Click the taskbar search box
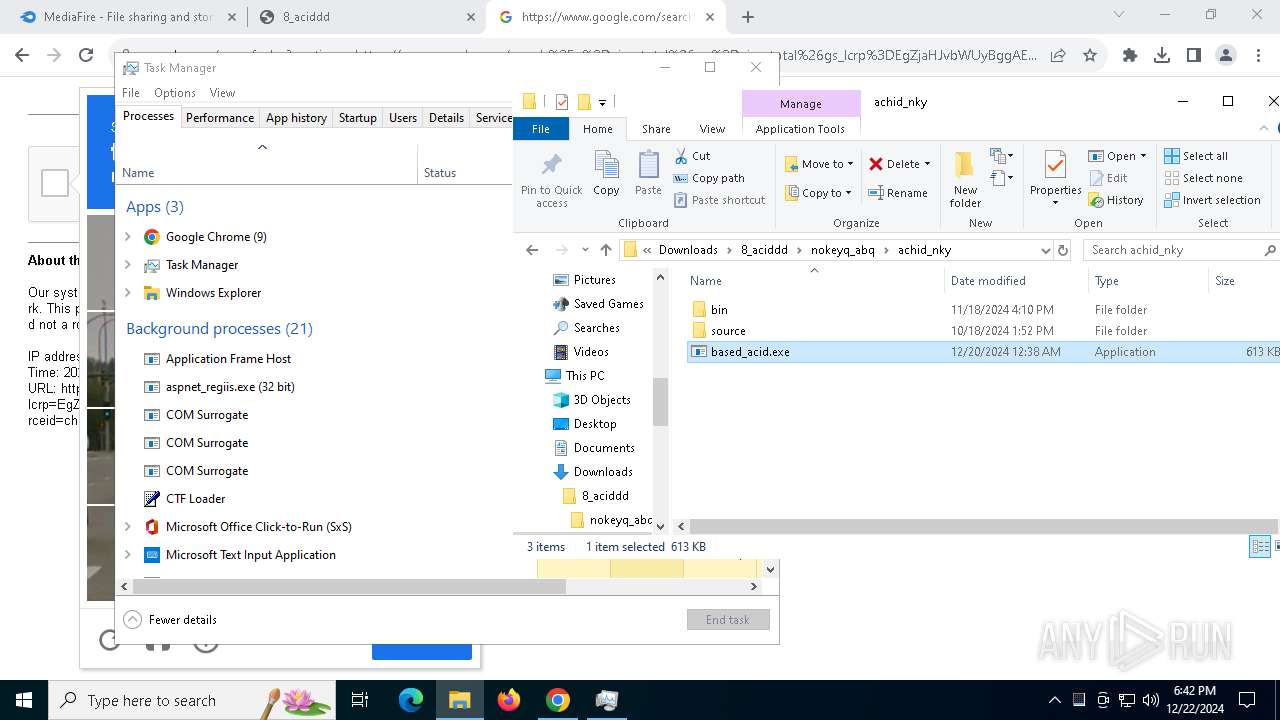1280x720 pixels. tap(190, 700)
